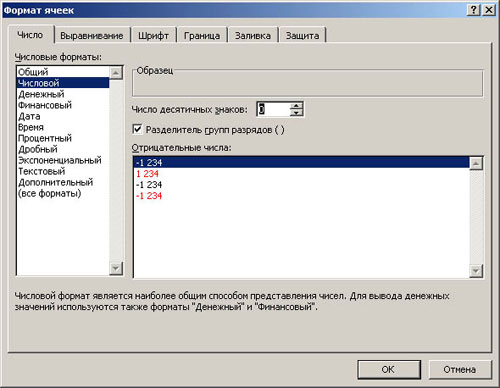Viewport: 500px width, 388px height.
Task: Select the Время format
Action: click(63, 127)
